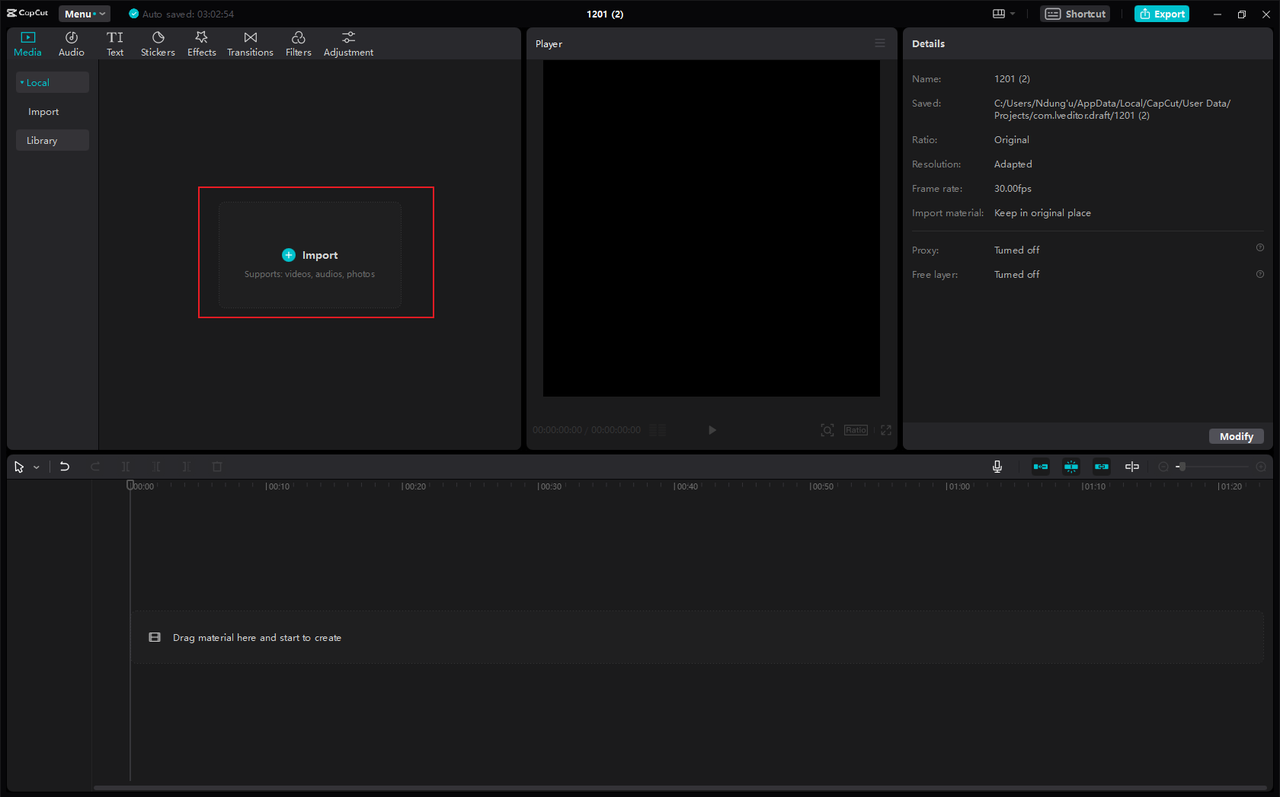Toggle linkage option on timeline
This screenshot has height=797, width=1280.
tap(1101, 467)
